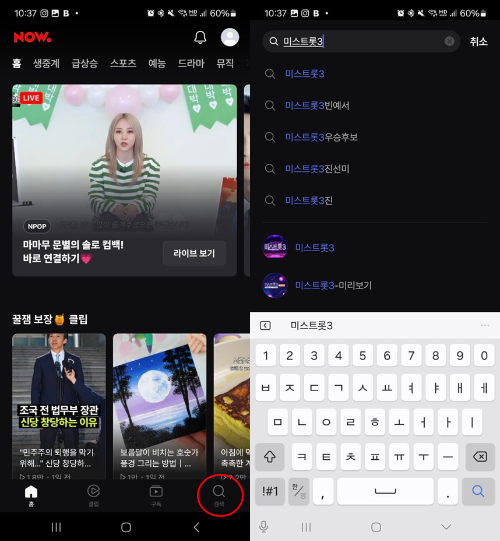The height and width of the screenshot is (541, 500).
Task: Tap 취소 to cancel search
Action: click(x=478, y=41)
